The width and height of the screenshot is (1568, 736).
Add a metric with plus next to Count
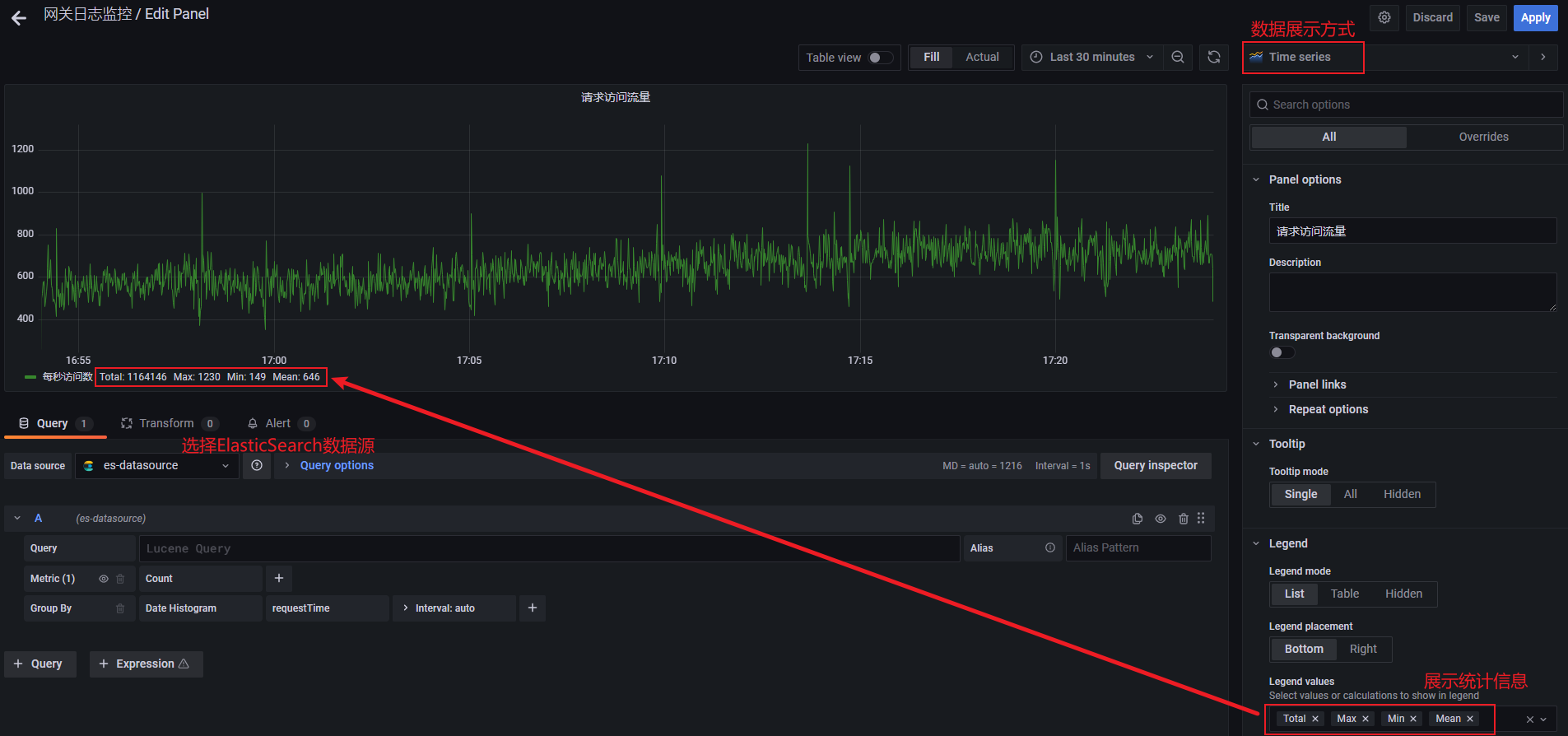[279, 579]
